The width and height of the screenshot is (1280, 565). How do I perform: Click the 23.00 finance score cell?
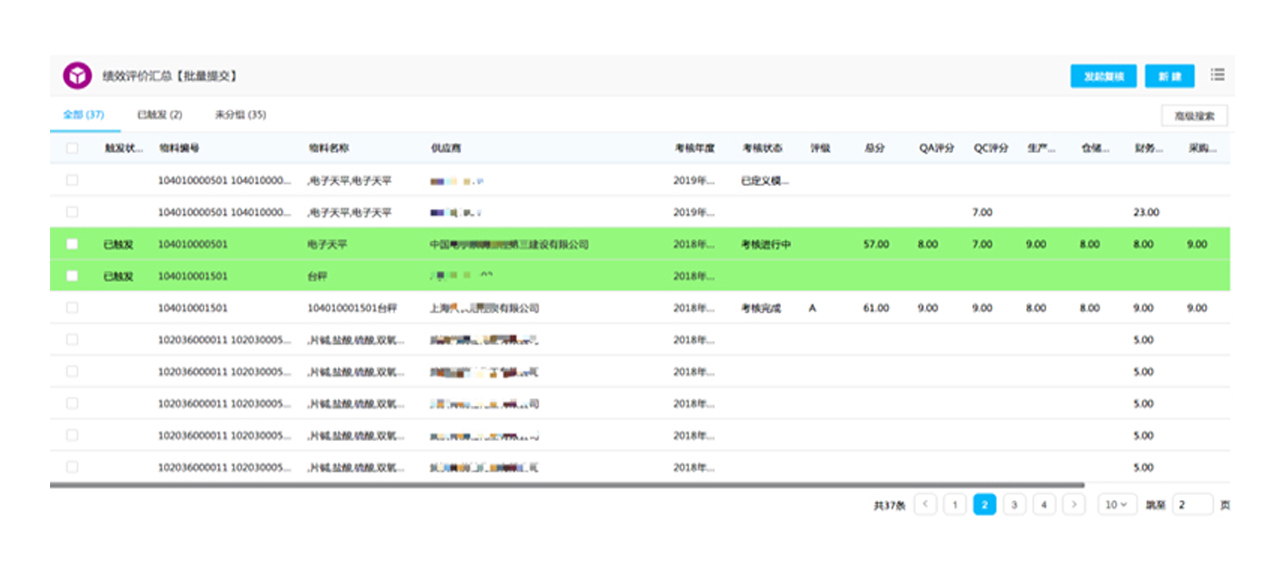coord(1146,212)
